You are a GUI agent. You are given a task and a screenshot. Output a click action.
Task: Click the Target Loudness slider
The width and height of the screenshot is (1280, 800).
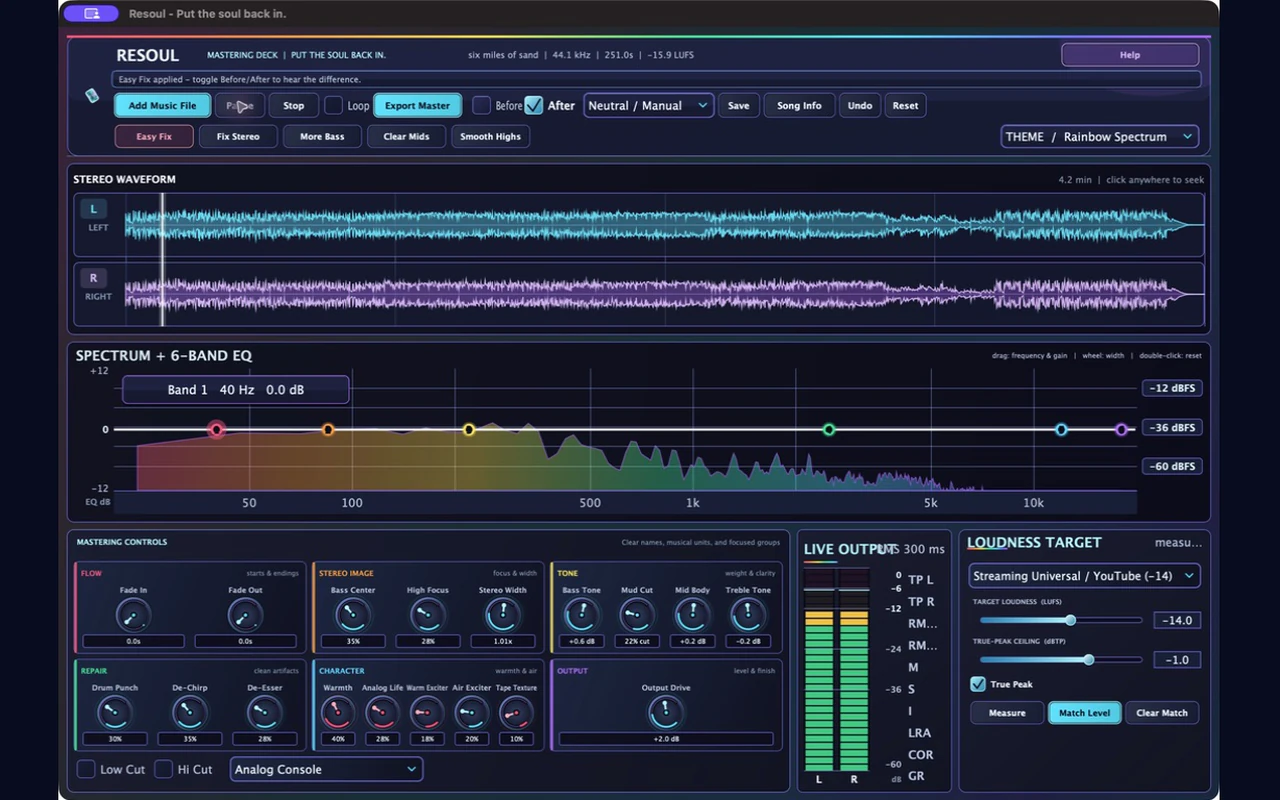coord(1061,620)
